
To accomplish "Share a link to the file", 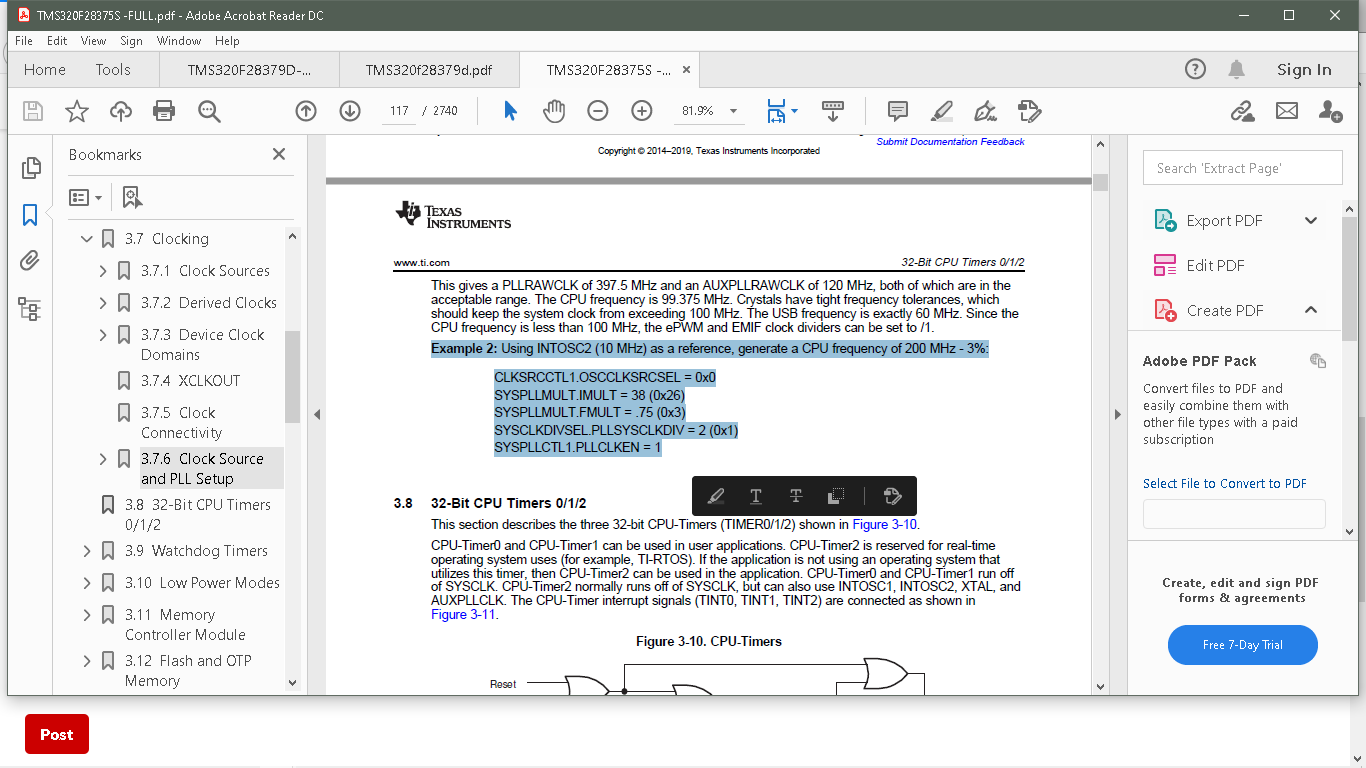I will [1243, 111].
